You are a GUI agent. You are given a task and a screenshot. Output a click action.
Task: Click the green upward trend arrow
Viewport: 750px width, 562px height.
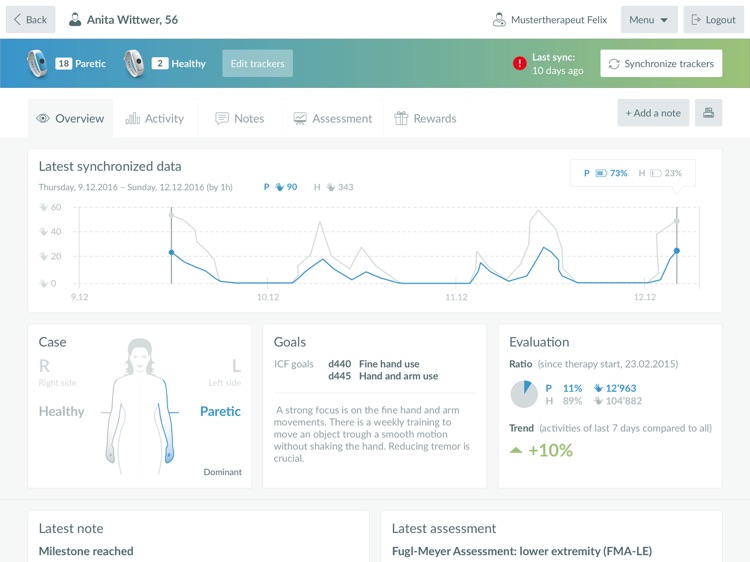pos(516,450)
